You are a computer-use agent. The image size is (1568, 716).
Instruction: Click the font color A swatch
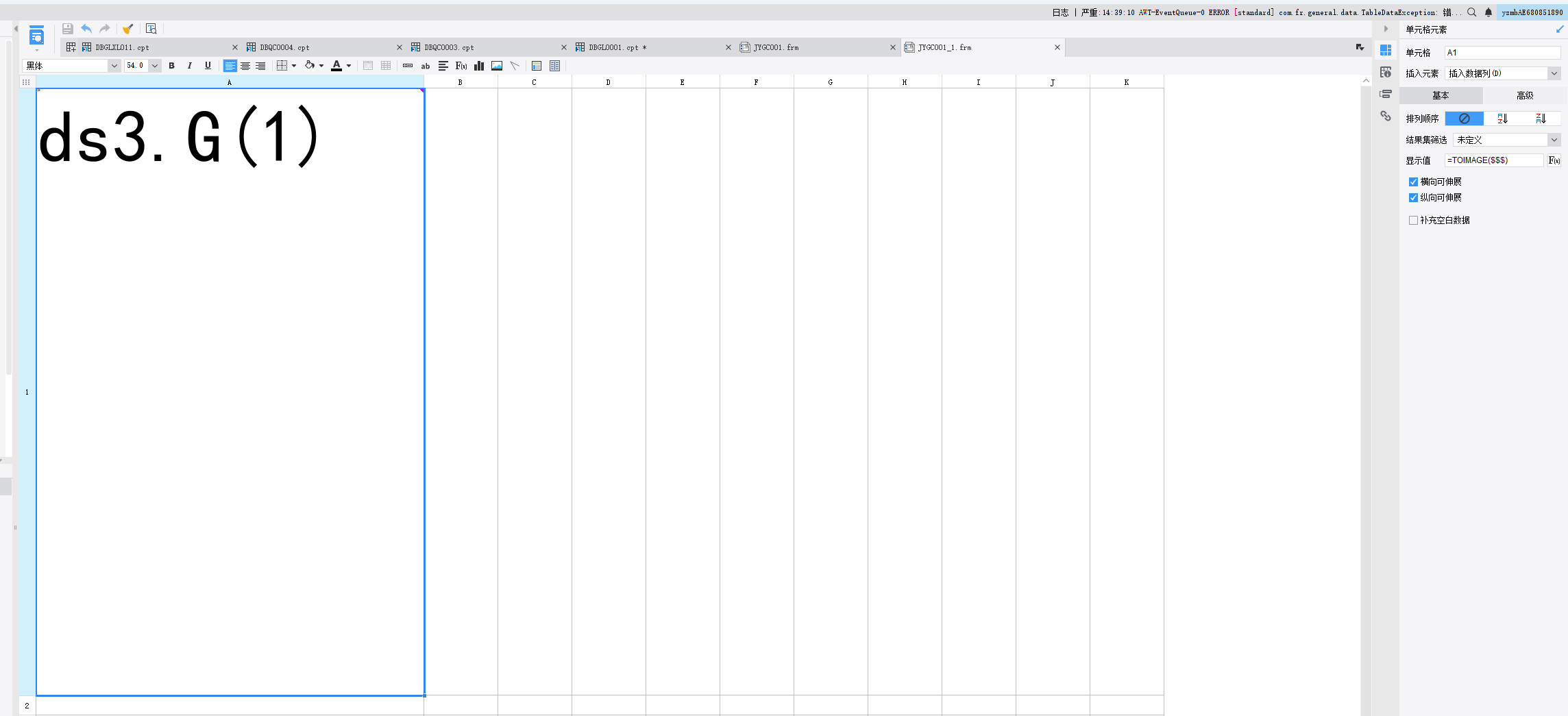point(336,66)
